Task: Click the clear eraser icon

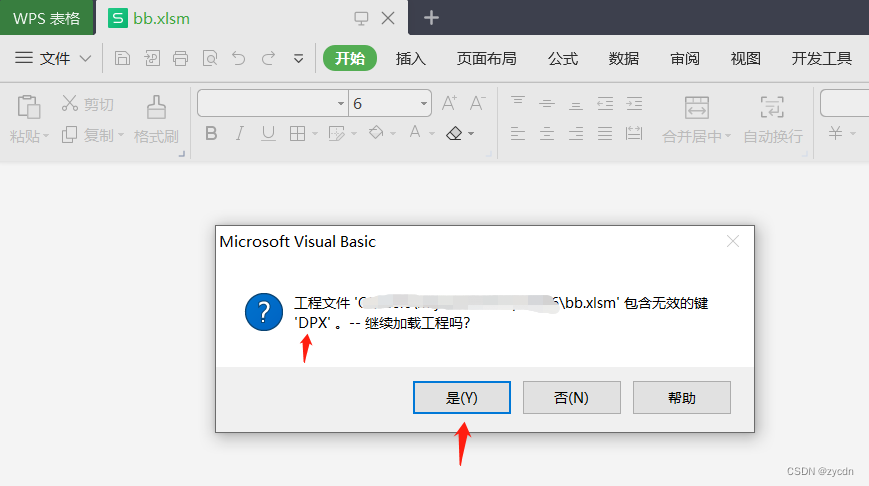Action: (454, 134)
